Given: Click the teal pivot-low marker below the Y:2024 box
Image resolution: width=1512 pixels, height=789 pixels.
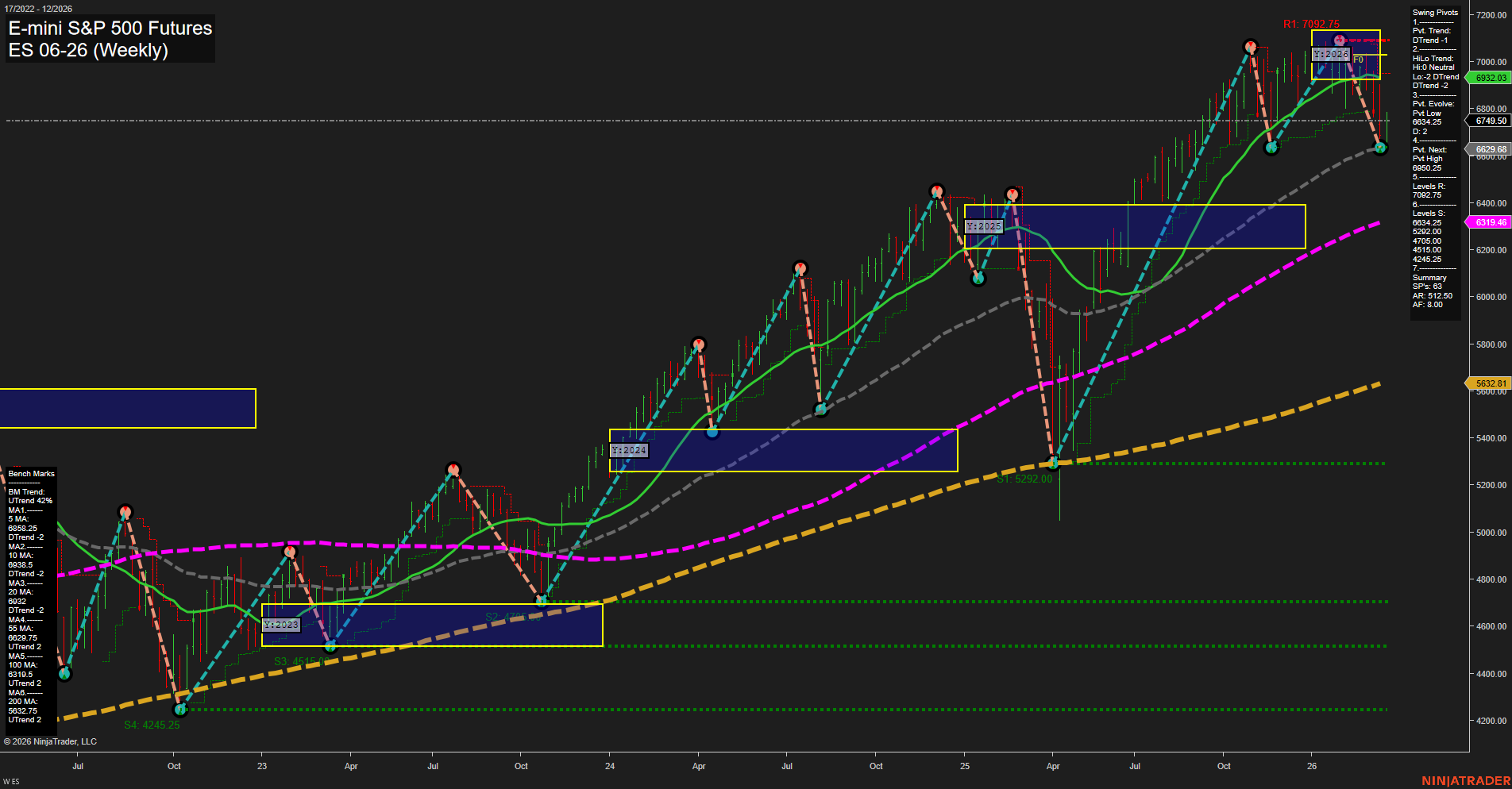Looking at the screenshot, I should (x=712, y=433).
